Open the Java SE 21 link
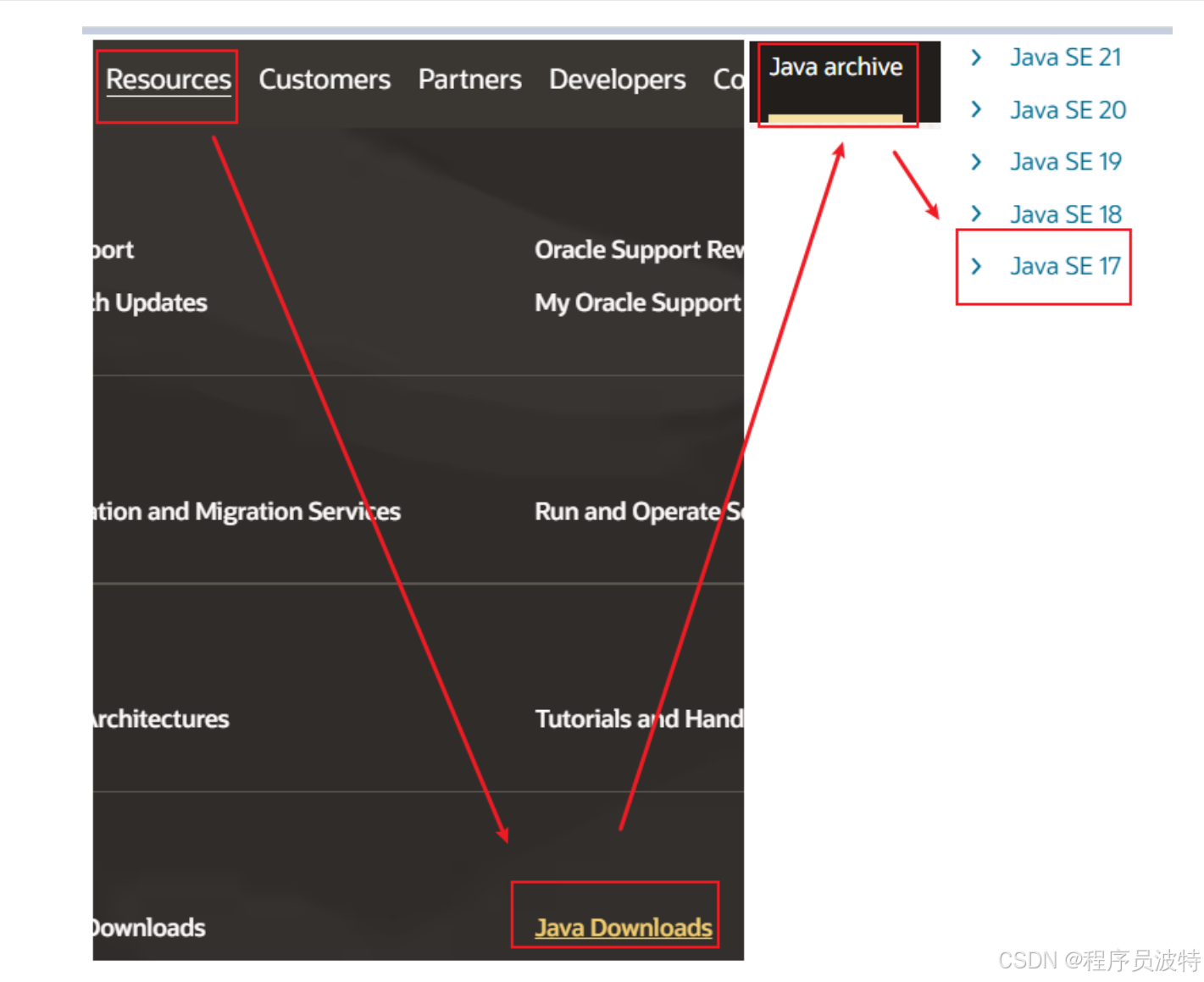This screenshot has height=982, width=1204. tap(1065, 58)
